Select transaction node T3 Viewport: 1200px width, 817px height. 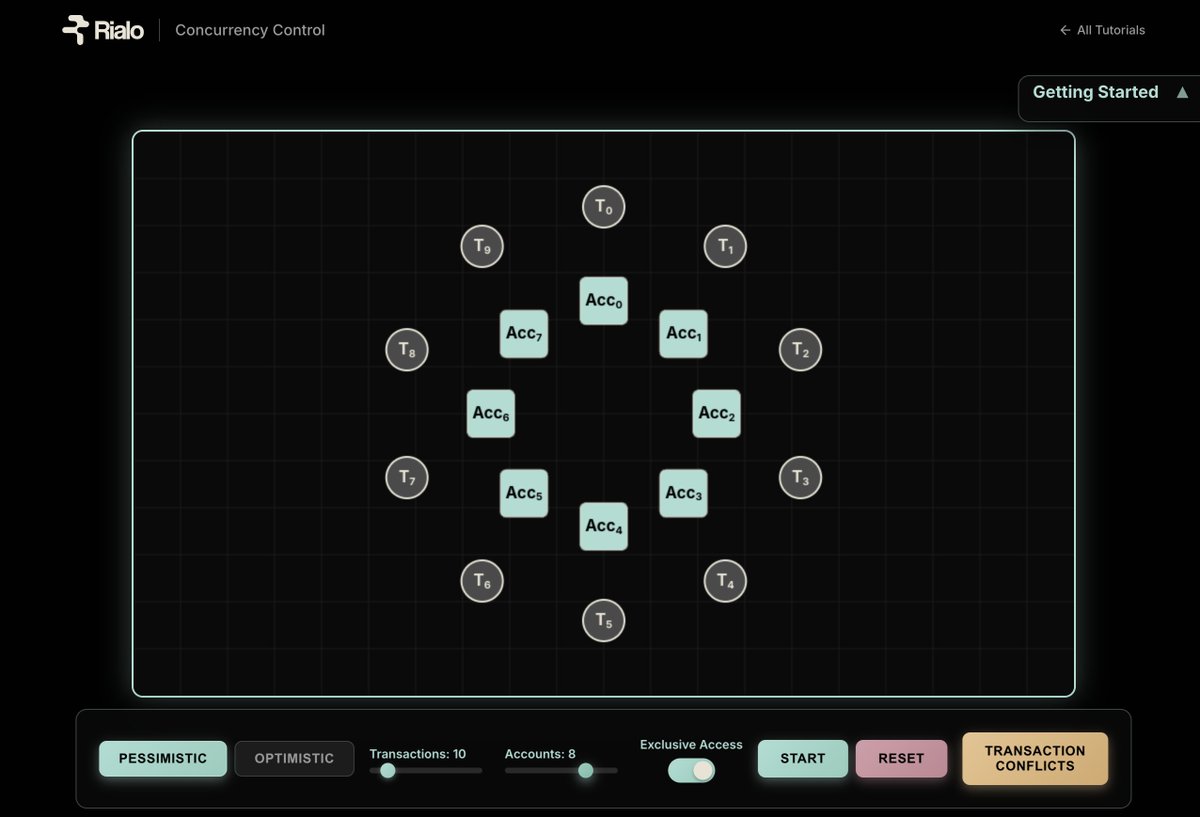tap(800, 478)
